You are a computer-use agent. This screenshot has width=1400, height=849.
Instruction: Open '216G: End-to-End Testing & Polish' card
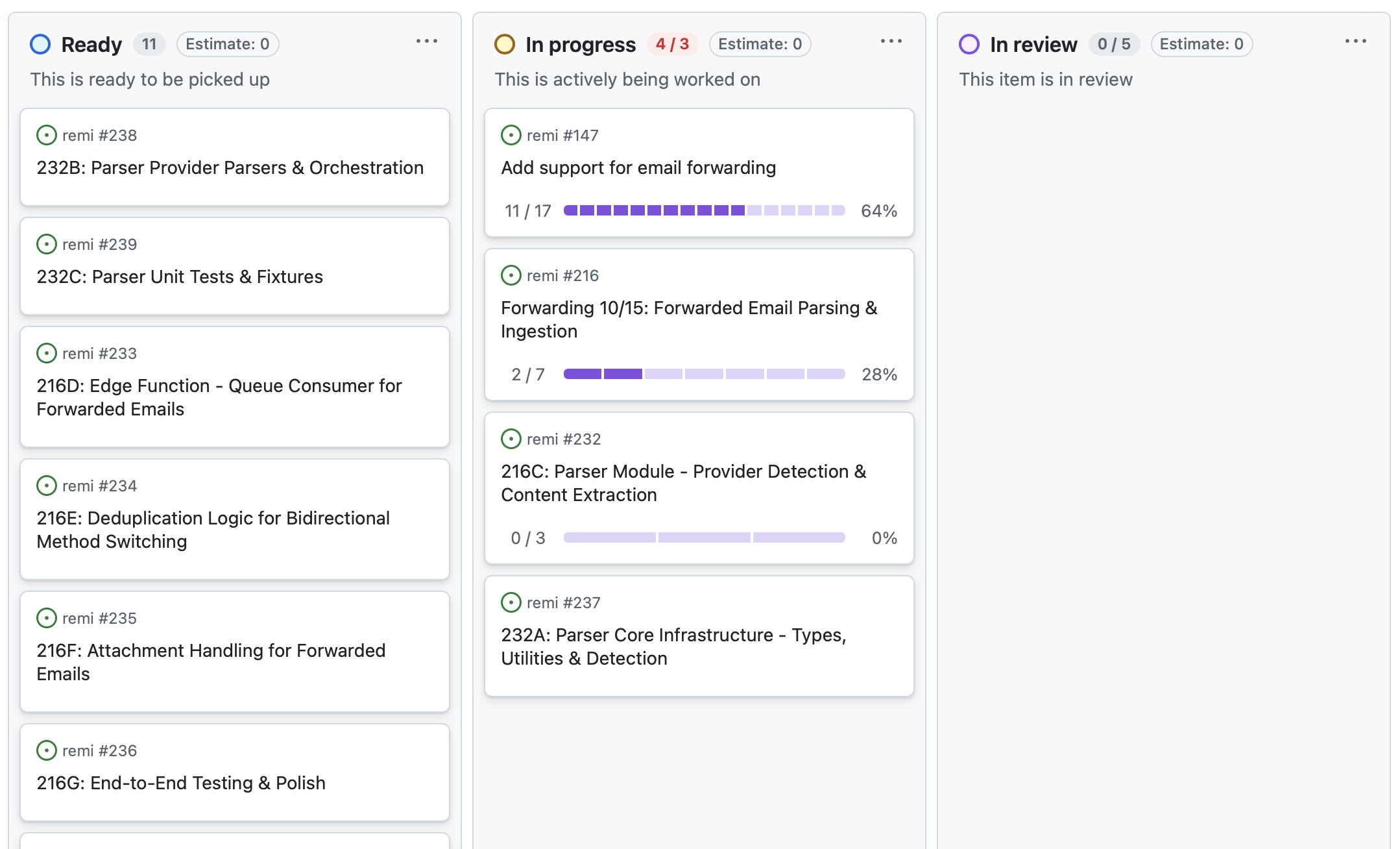[181, 783]
